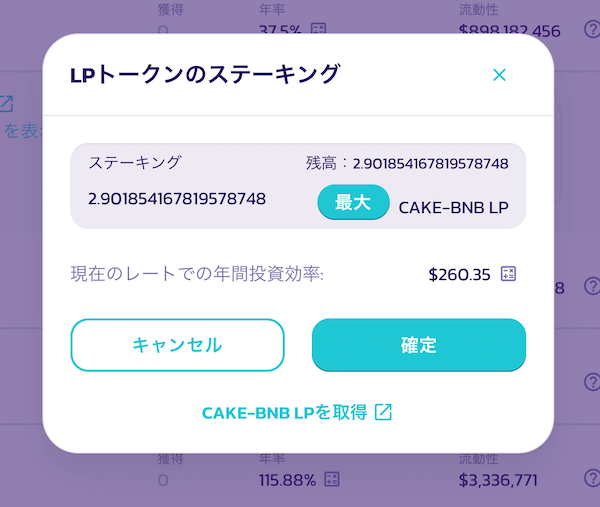Image resolution: width=600 pixels, height=507 pixels.
Task: Click the 115.88% APR value
Action: [287, 480]
